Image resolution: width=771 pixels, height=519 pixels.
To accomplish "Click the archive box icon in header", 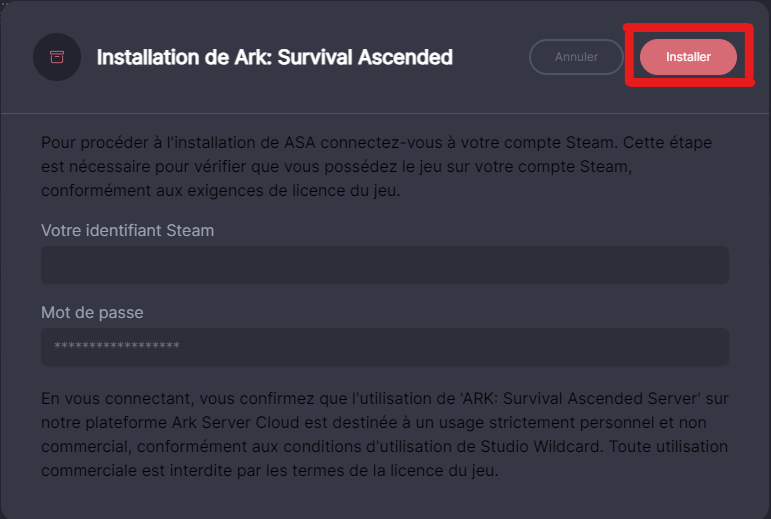I will click(57, 57).
